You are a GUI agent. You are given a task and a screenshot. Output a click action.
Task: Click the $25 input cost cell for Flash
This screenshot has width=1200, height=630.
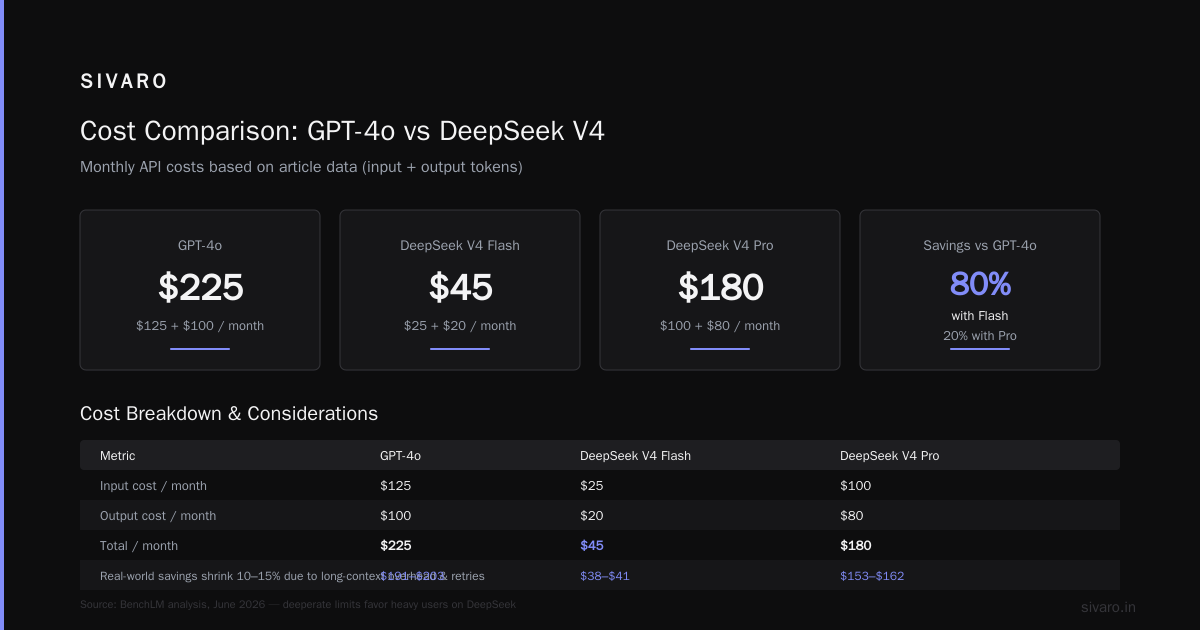point(592,485)
